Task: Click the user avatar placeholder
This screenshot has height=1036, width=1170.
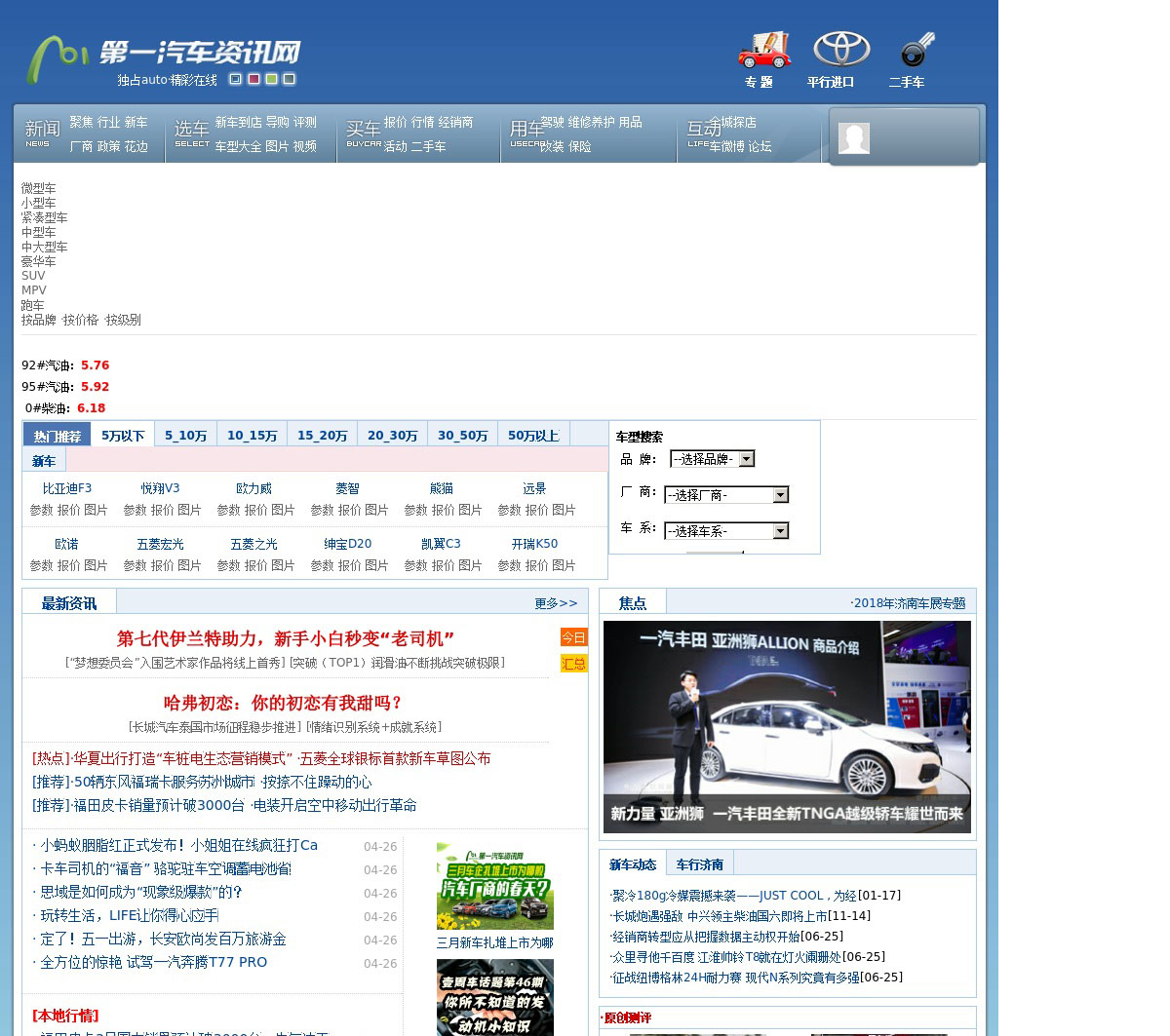Action: [854, 138]
